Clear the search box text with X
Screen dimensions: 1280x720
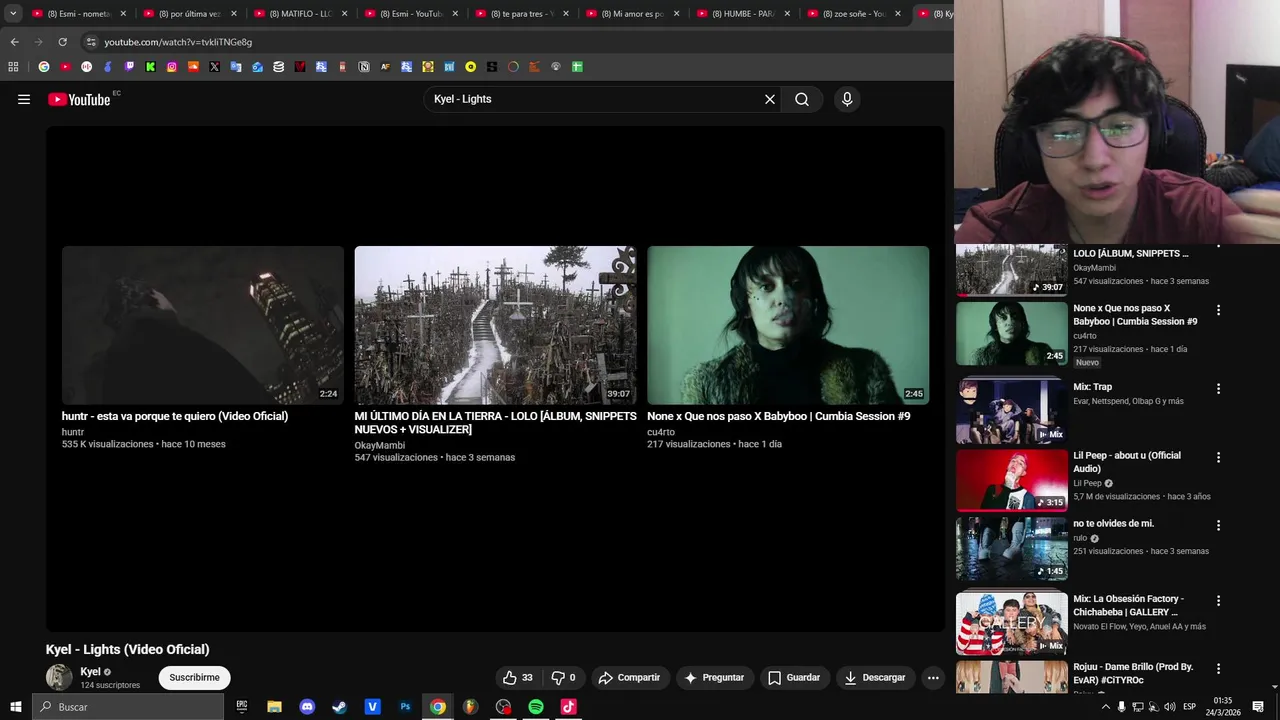click(x=770, y=99)
